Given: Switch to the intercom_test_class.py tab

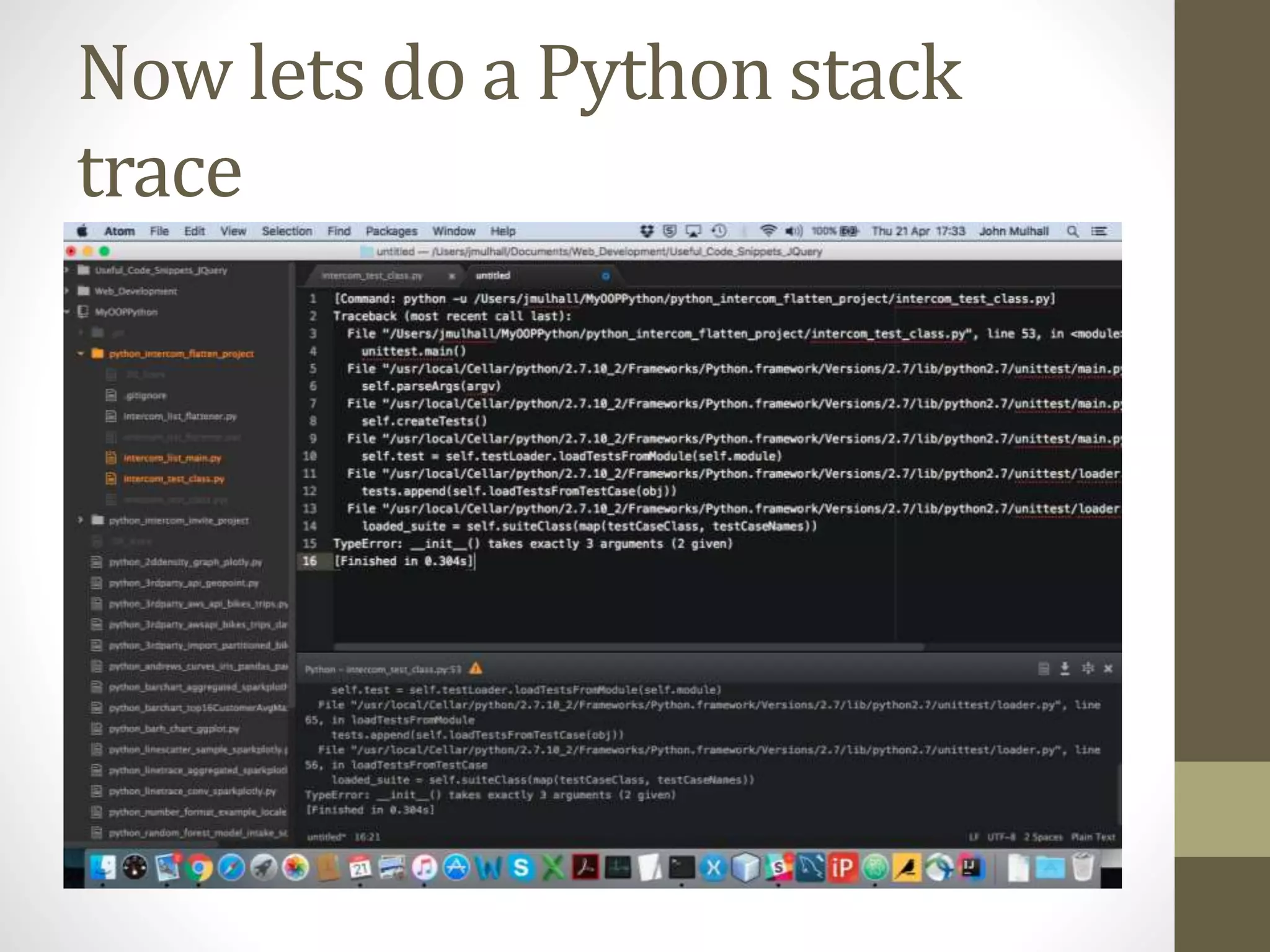Looking at the screenshot, I should (x=372, y=276).
